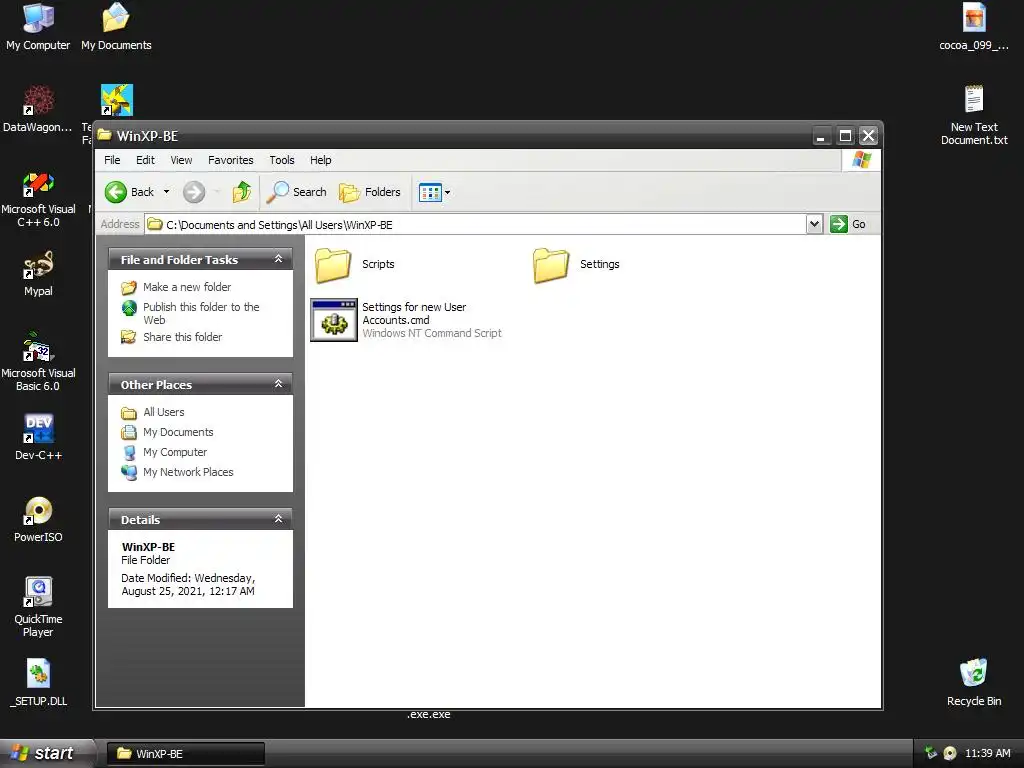Screen dimensions: 1024x768
Task: Open the Favorites menu
Action: pyautogui.click(x=231, y=160)
